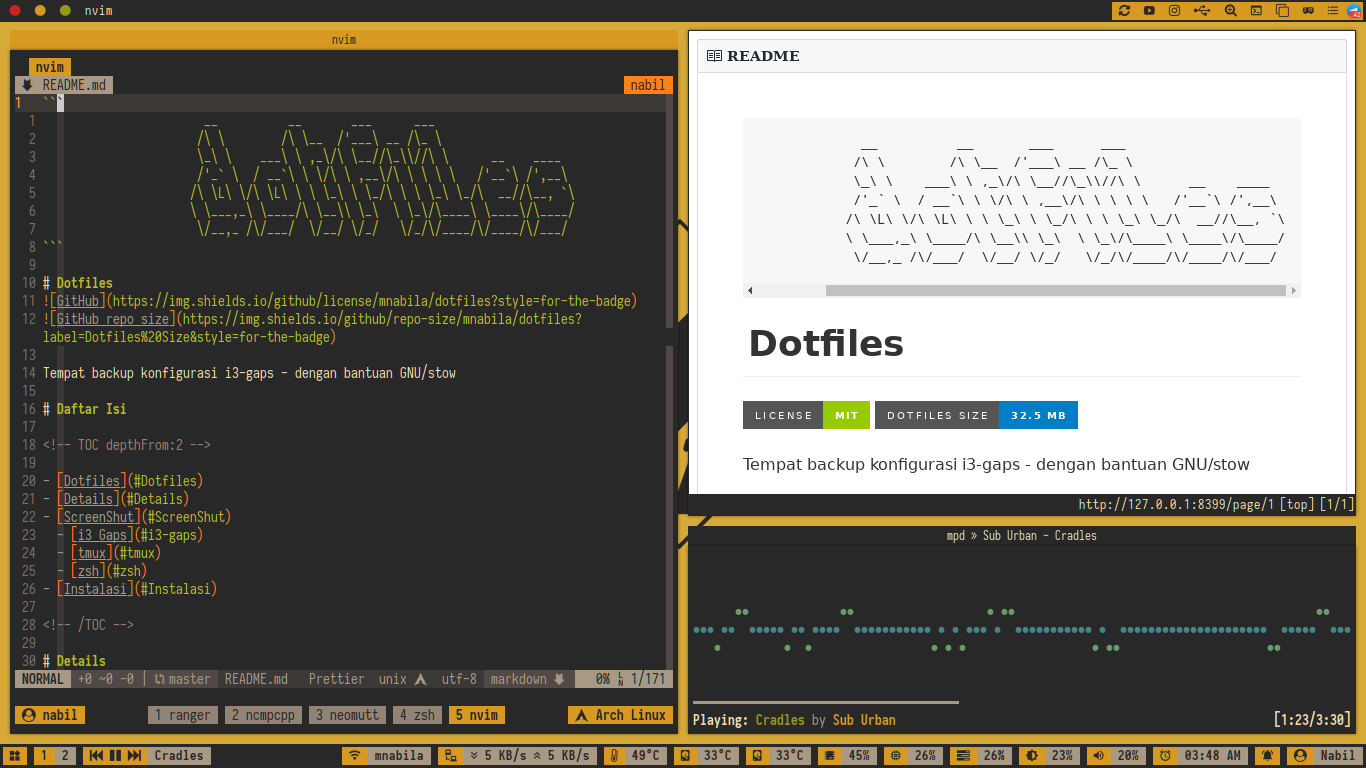Click the [Details] link on line 21
The width and height of the screenshot is (1366, 768).
click(88, 499)
